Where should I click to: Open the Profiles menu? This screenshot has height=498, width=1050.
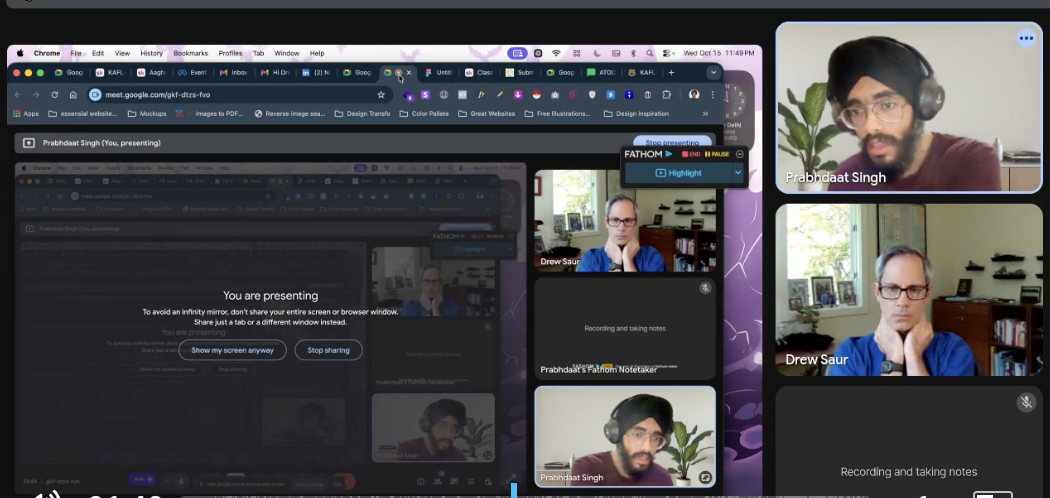[x=230, y=54]
